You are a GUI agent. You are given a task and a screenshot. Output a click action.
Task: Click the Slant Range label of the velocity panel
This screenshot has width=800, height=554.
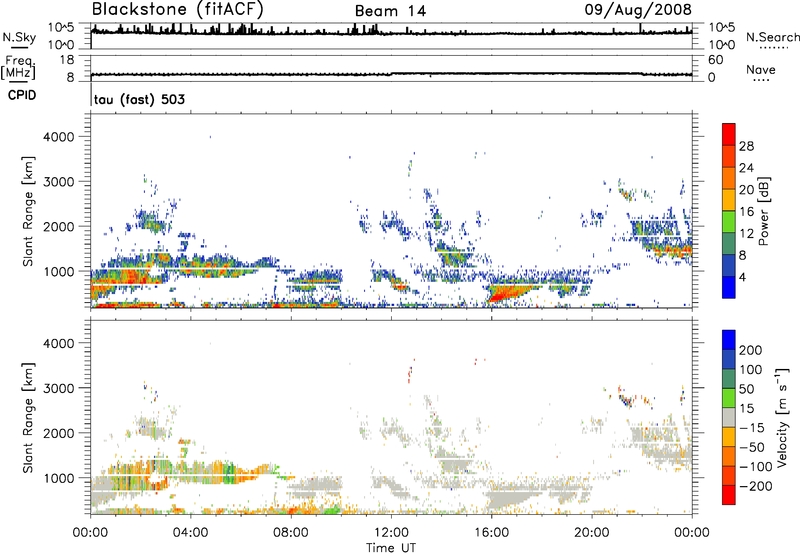pos(28,417)
